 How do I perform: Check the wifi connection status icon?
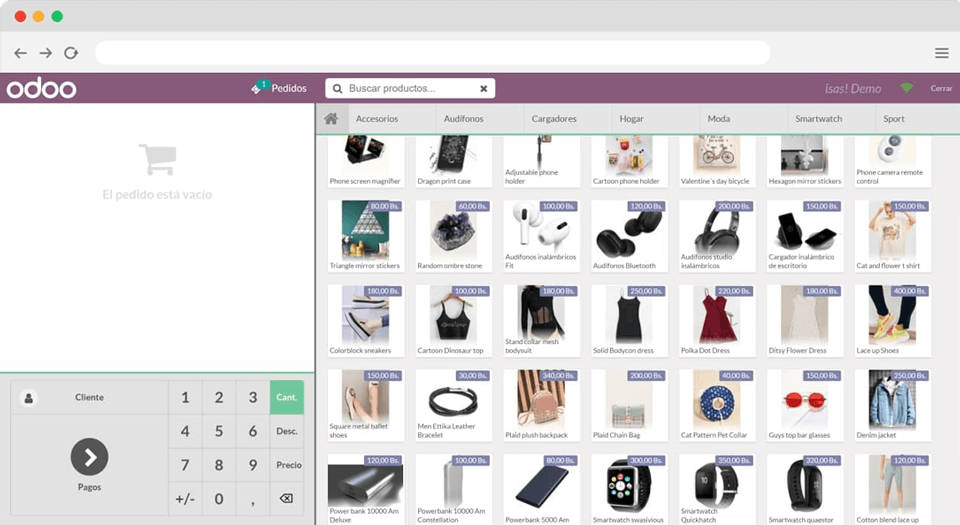point(907,89)
